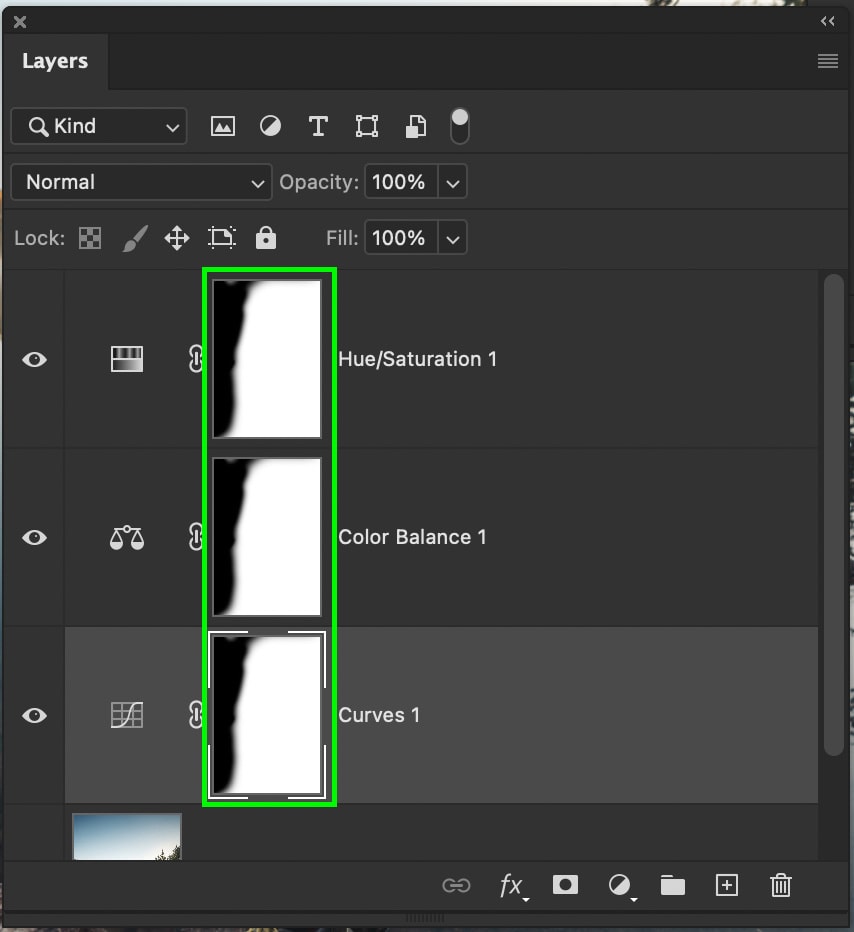854x932 pixels.
Task: Filter for smart objects icon
Action: 415,126
